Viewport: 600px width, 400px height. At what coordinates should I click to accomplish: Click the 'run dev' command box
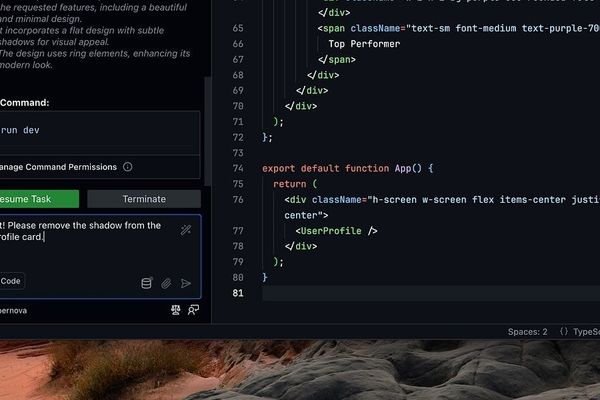click(99, 130)
